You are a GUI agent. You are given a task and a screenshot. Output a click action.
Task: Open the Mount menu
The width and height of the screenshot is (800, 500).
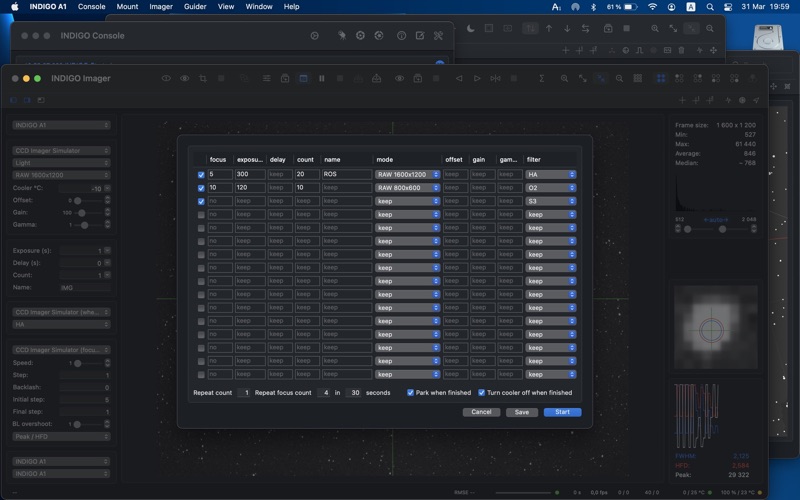click(127, 7)
